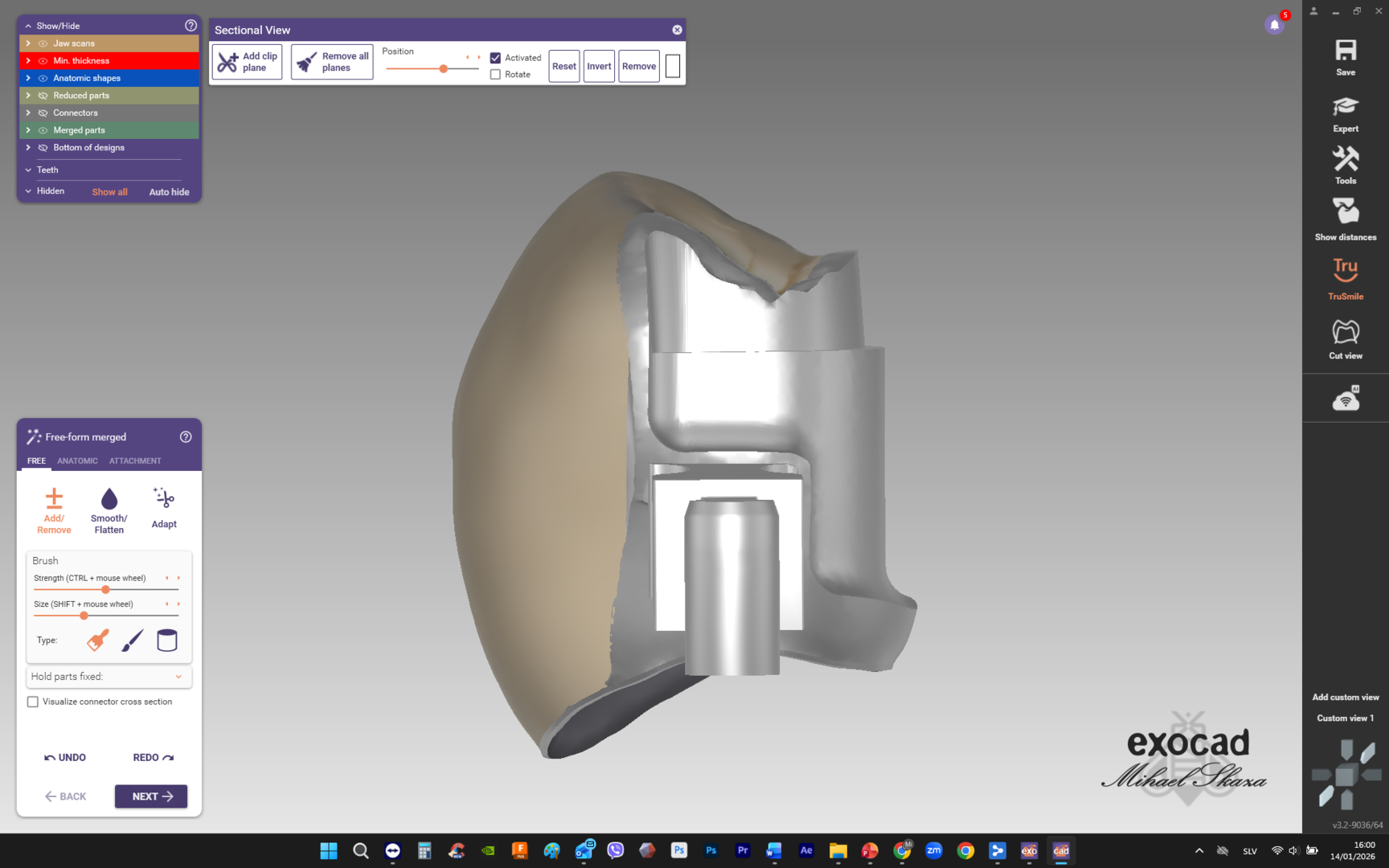This screenshot has width=1389, height=868.
Task: Select the Smooth/Flatten brush tool
Action: pyautogui.click(x=109, y=510)
